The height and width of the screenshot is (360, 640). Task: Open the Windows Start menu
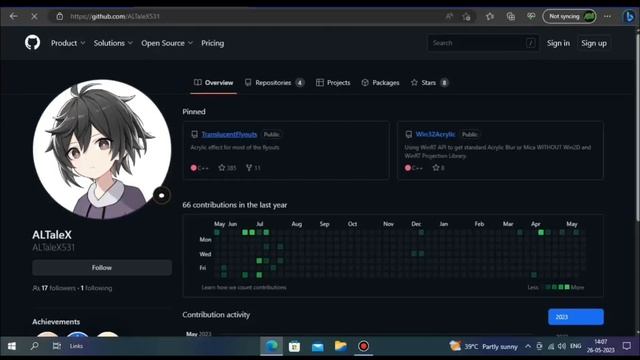[x=12, y=346]
